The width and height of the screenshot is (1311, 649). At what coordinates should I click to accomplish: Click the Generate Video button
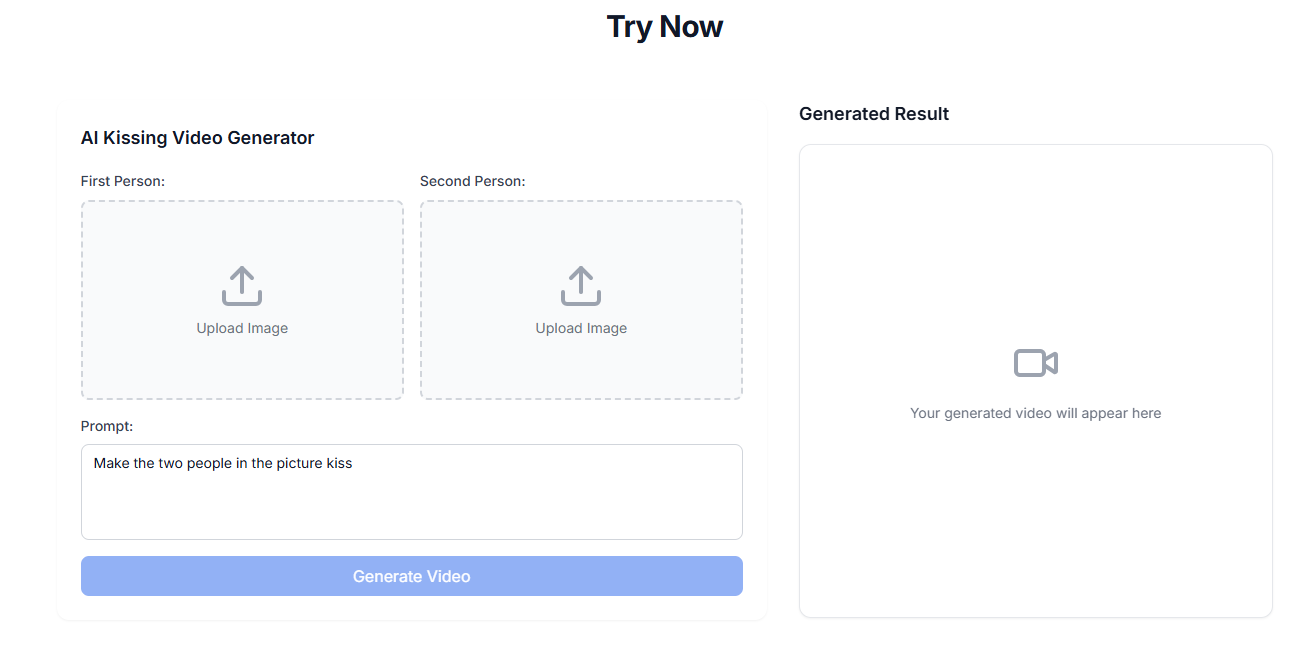(412, 576)
